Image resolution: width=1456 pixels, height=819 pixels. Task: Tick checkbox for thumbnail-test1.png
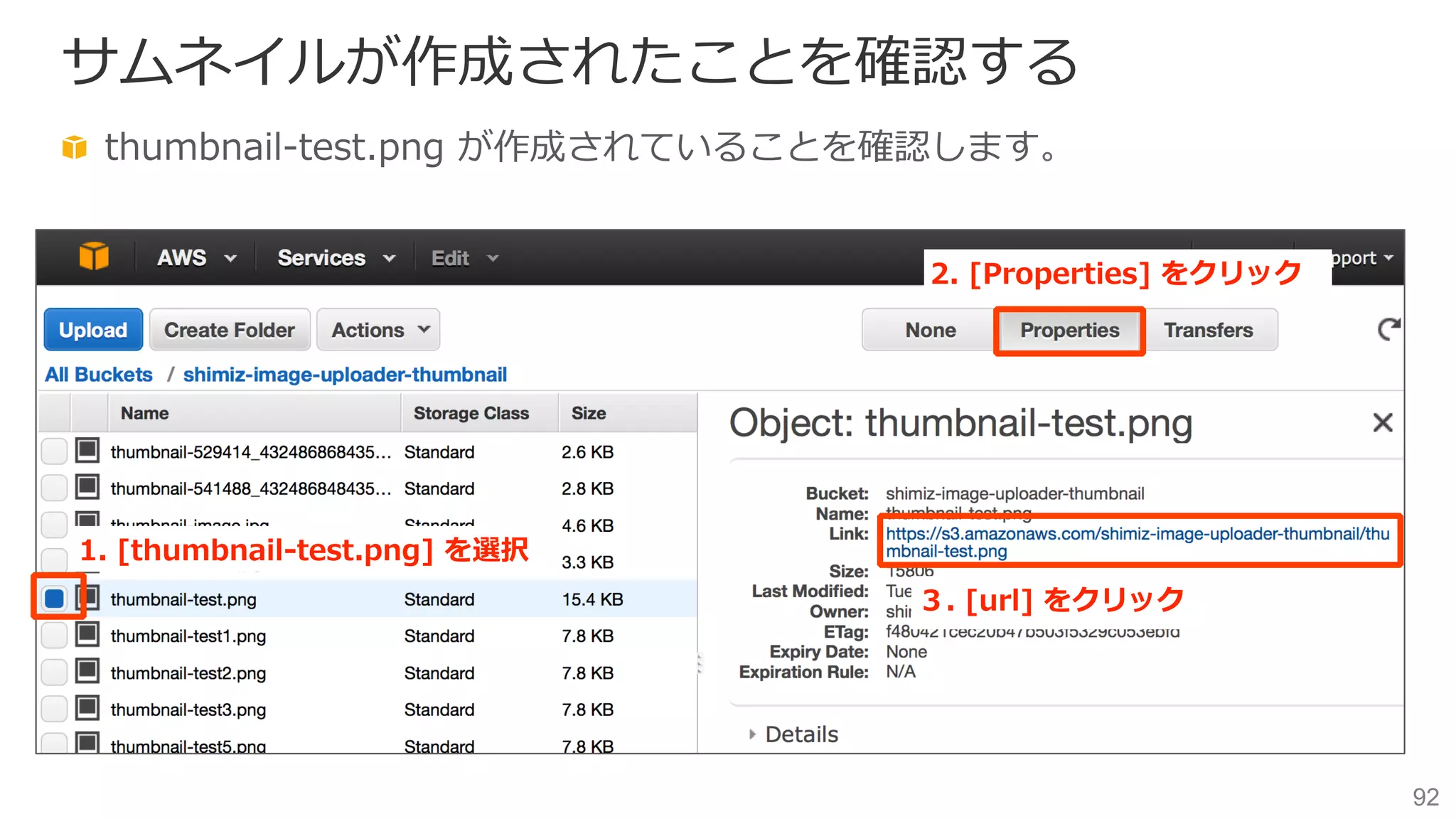point(54,635)
